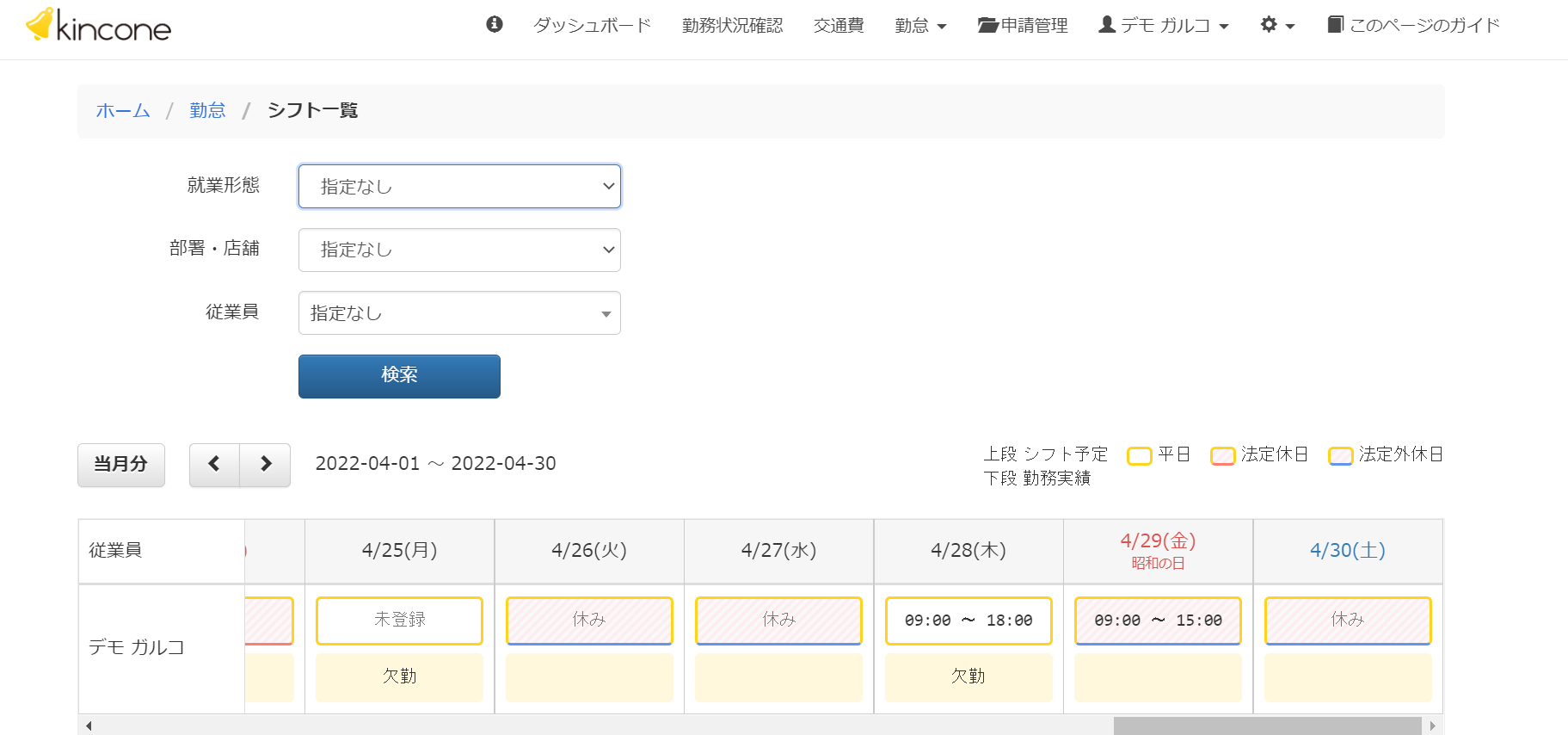Screen dimensions: 1568x735
Task: Click the 欠勤 result on 4/25
Action: click(400, 677)
